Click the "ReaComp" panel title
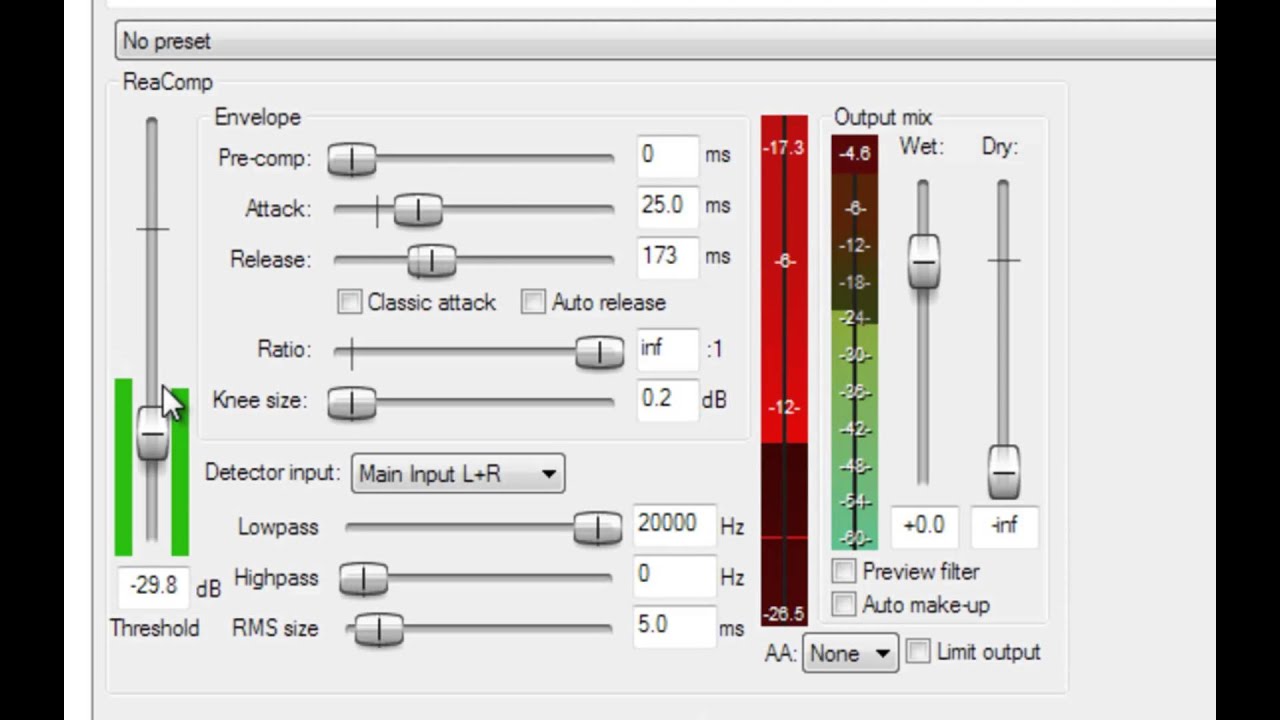Screen dimensions: 1280x720 pos(168,82)
